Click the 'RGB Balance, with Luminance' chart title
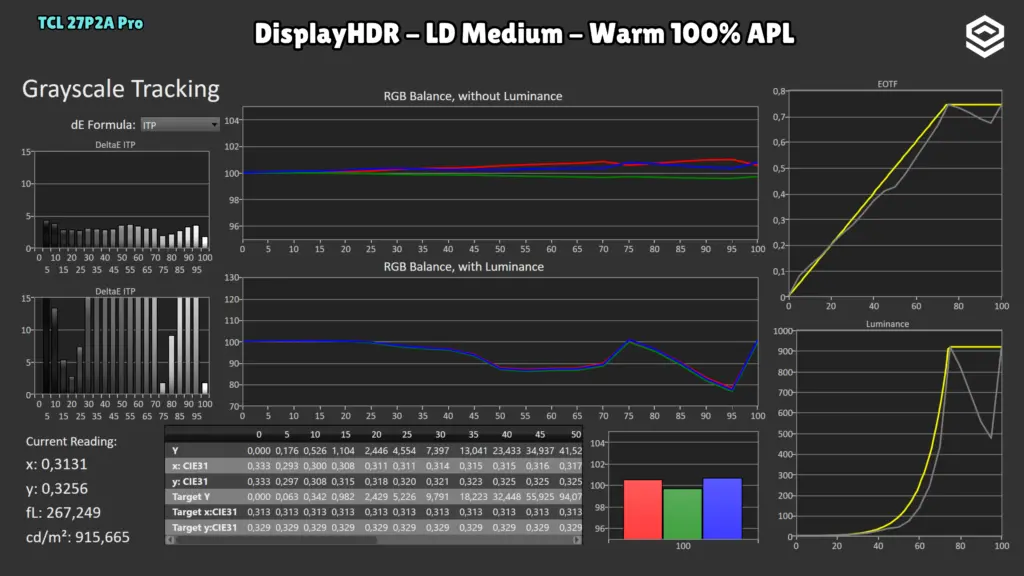The image size is (1024, 576). pos(464,266)
